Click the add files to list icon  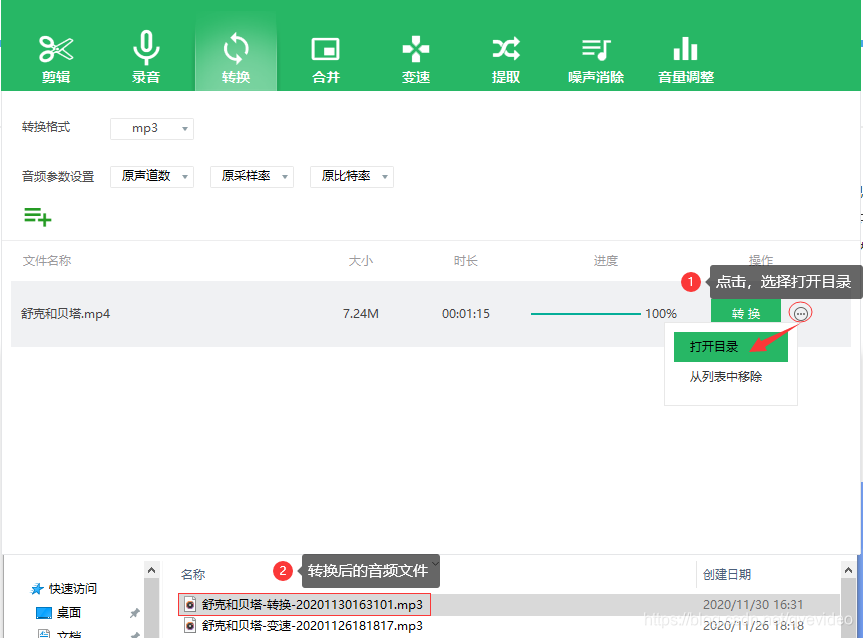[x=37, y=216]
